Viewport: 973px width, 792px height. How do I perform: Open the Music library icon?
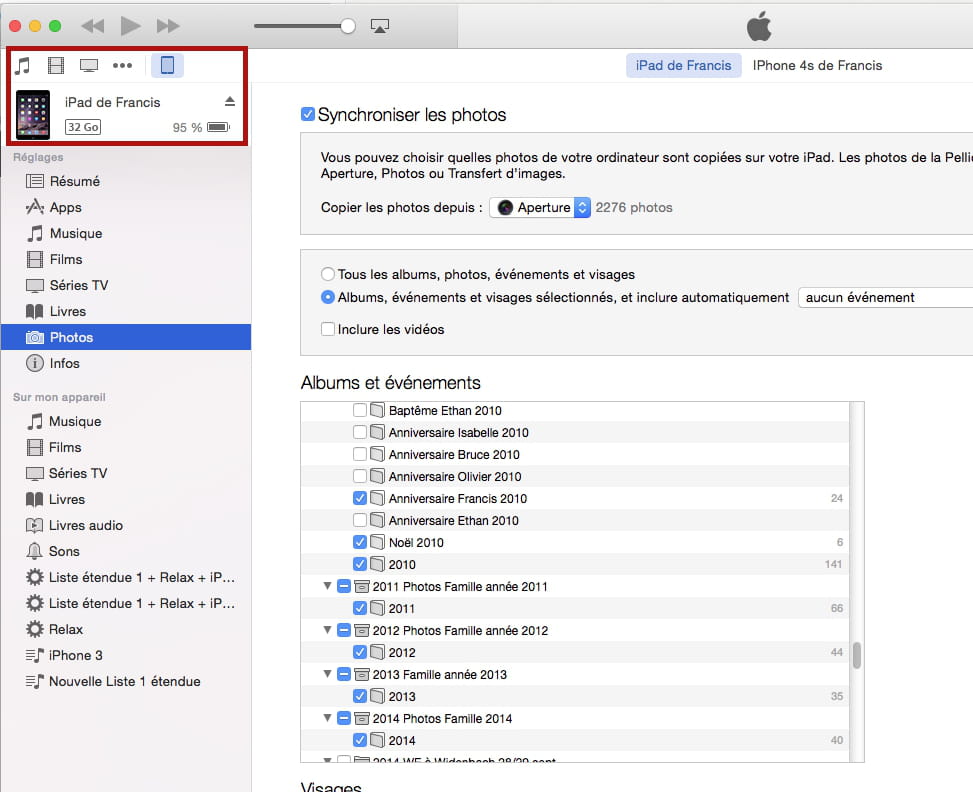[23, 65]
